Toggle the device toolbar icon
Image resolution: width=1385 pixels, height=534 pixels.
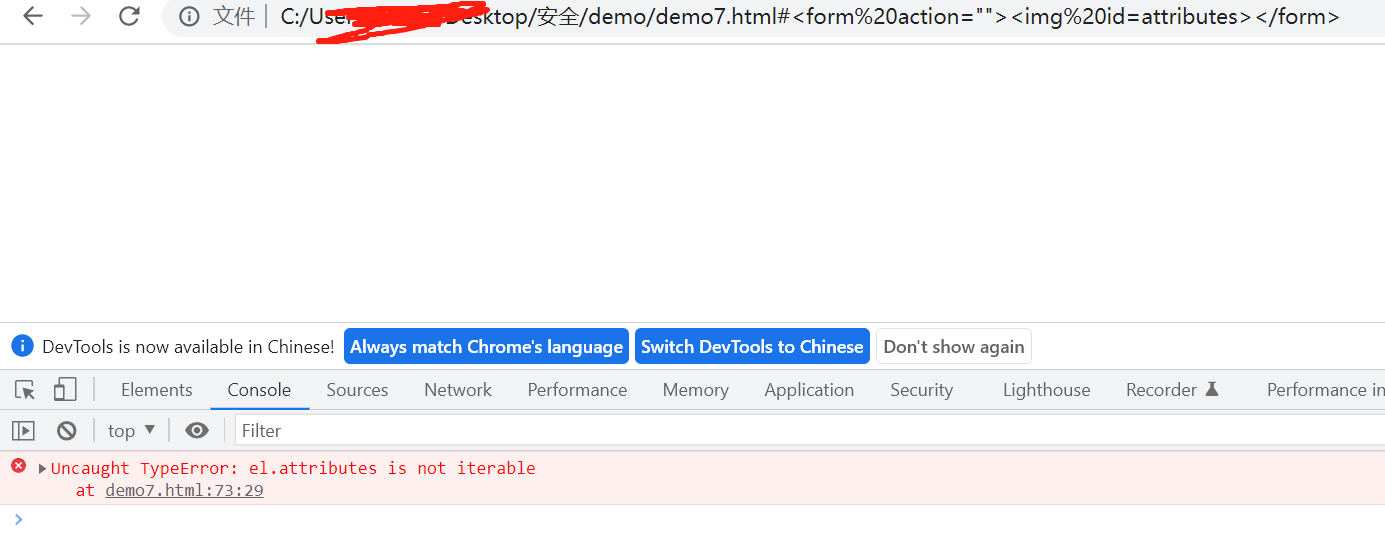65,390
